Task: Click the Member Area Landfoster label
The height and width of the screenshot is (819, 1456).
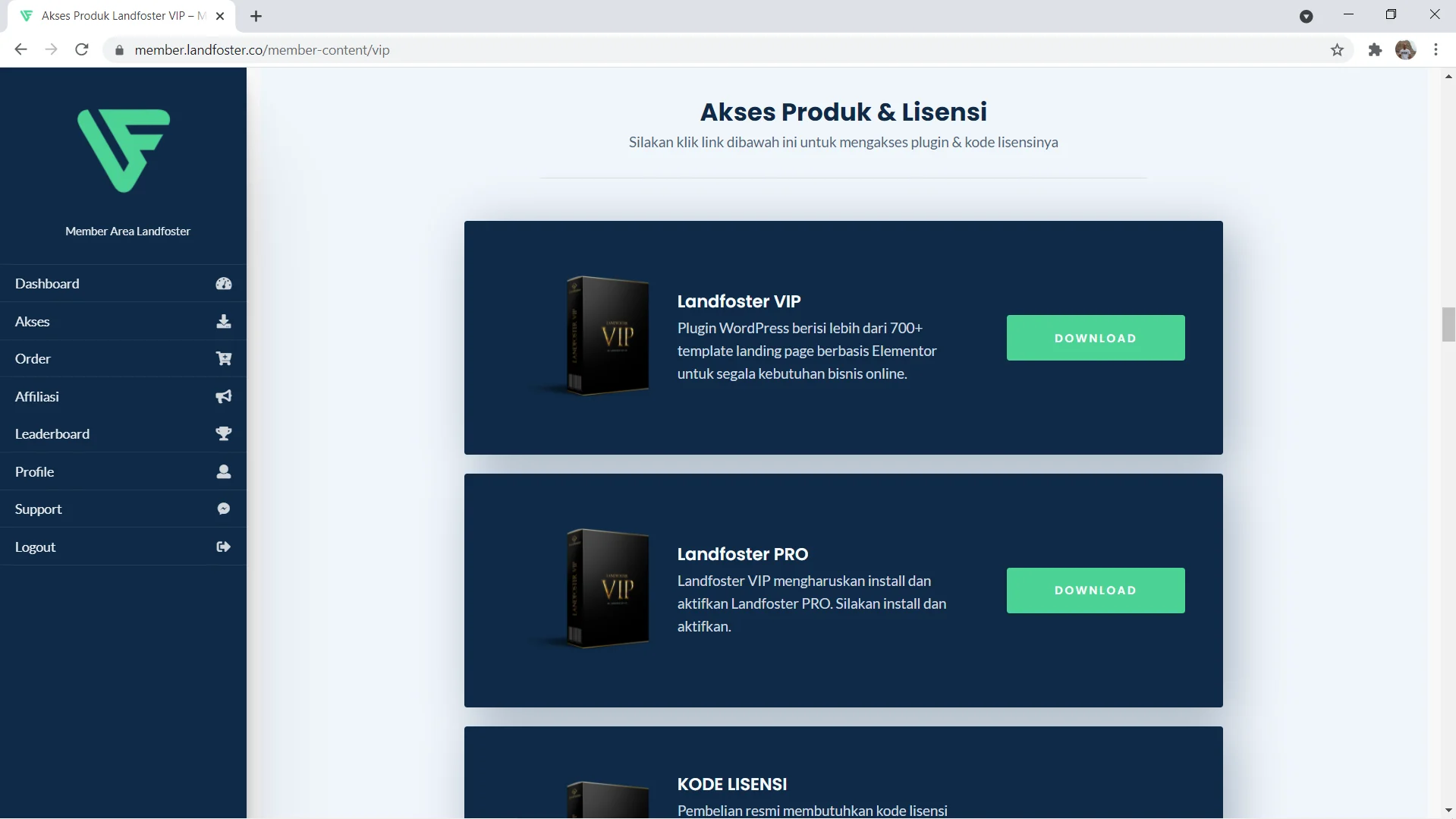Action: click(x=127, y=232)
